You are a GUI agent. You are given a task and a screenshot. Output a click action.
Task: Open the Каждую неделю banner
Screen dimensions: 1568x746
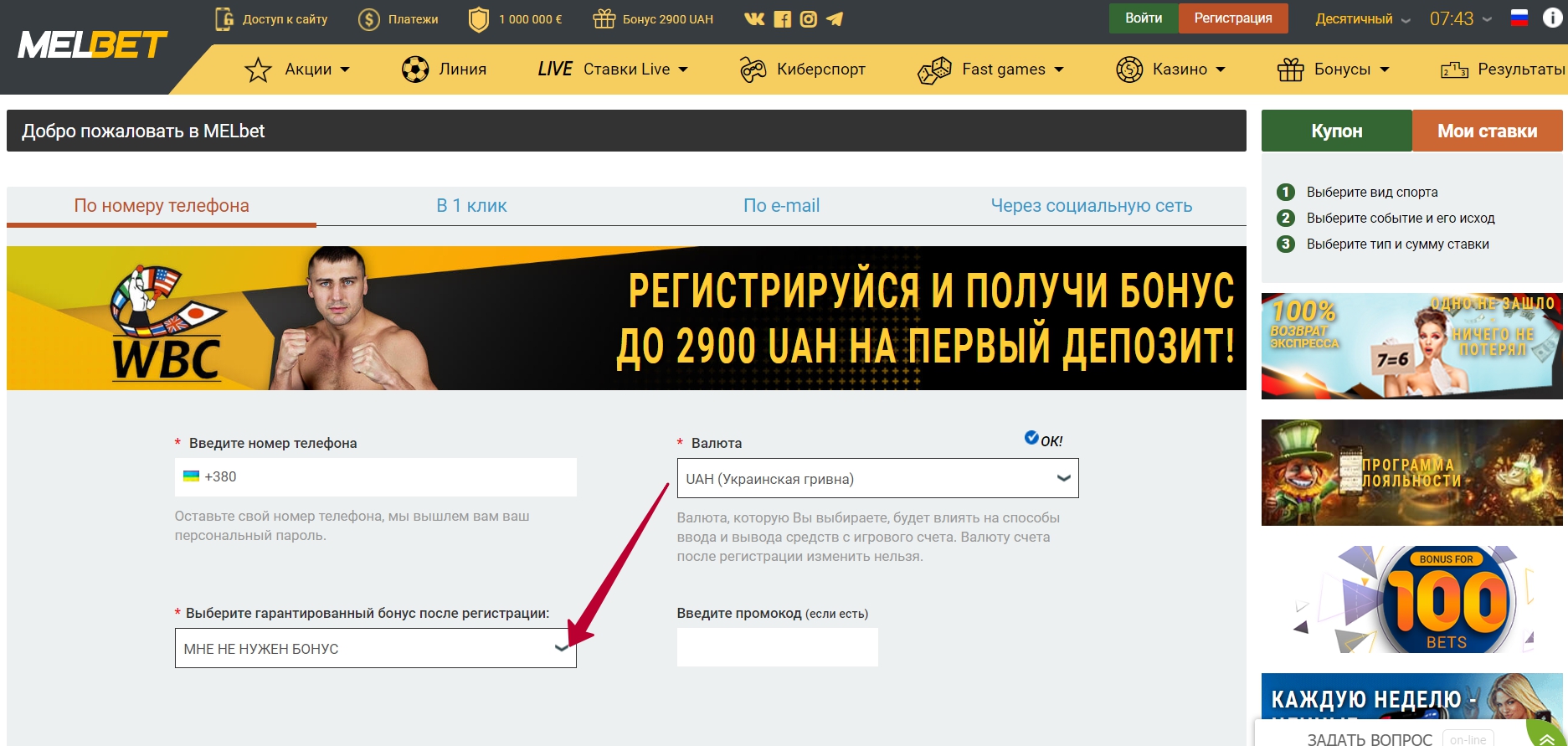(x=1412, y=697)
